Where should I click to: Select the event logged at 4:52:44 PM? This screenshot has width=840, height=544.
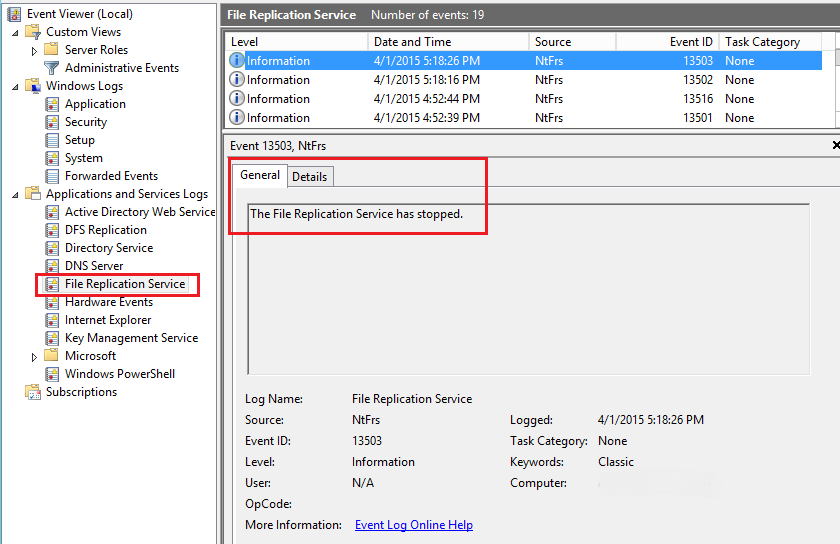[x=524, y=99]
